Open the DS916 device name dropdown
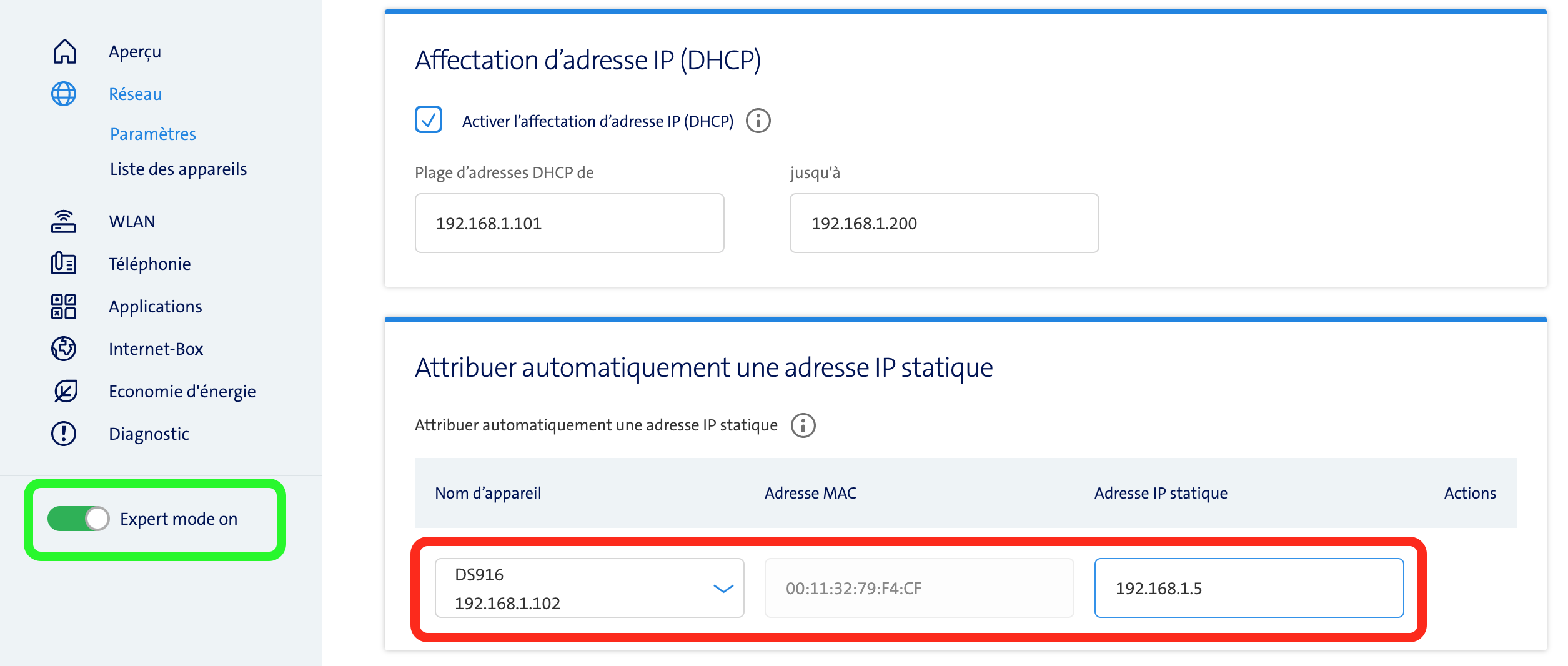This screenshot has height=666, width=1568. click(x=589, y=588)
